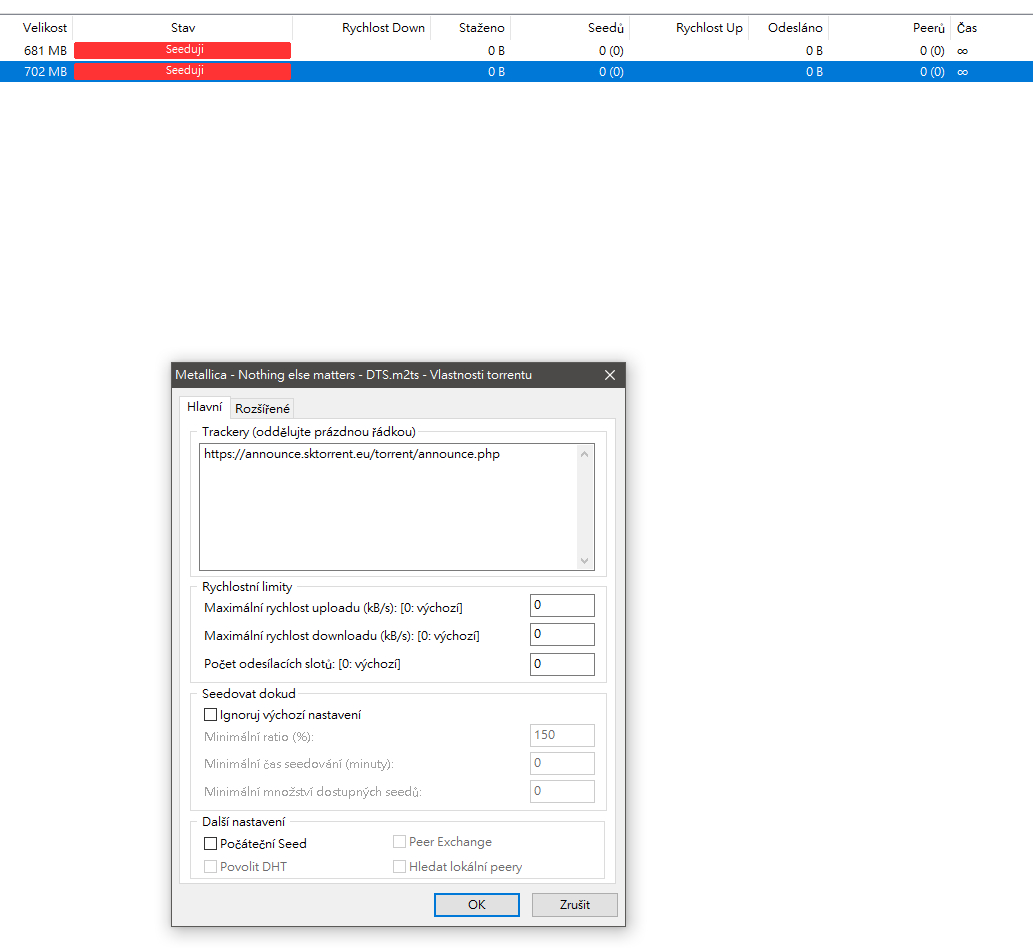Focus the maximum download speed field

(x=562, y=634)
